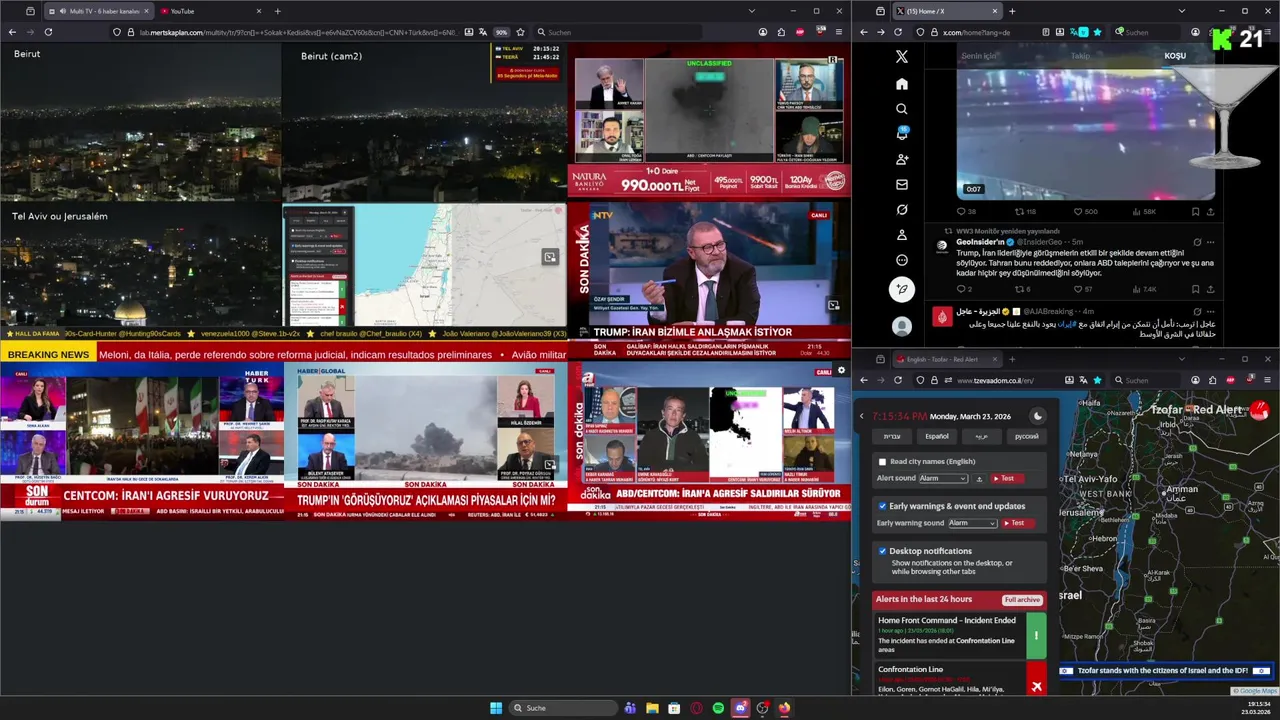Bookmark star in X browser address bar
The image size is (1280, 720).
click(x=1097, y=32)
